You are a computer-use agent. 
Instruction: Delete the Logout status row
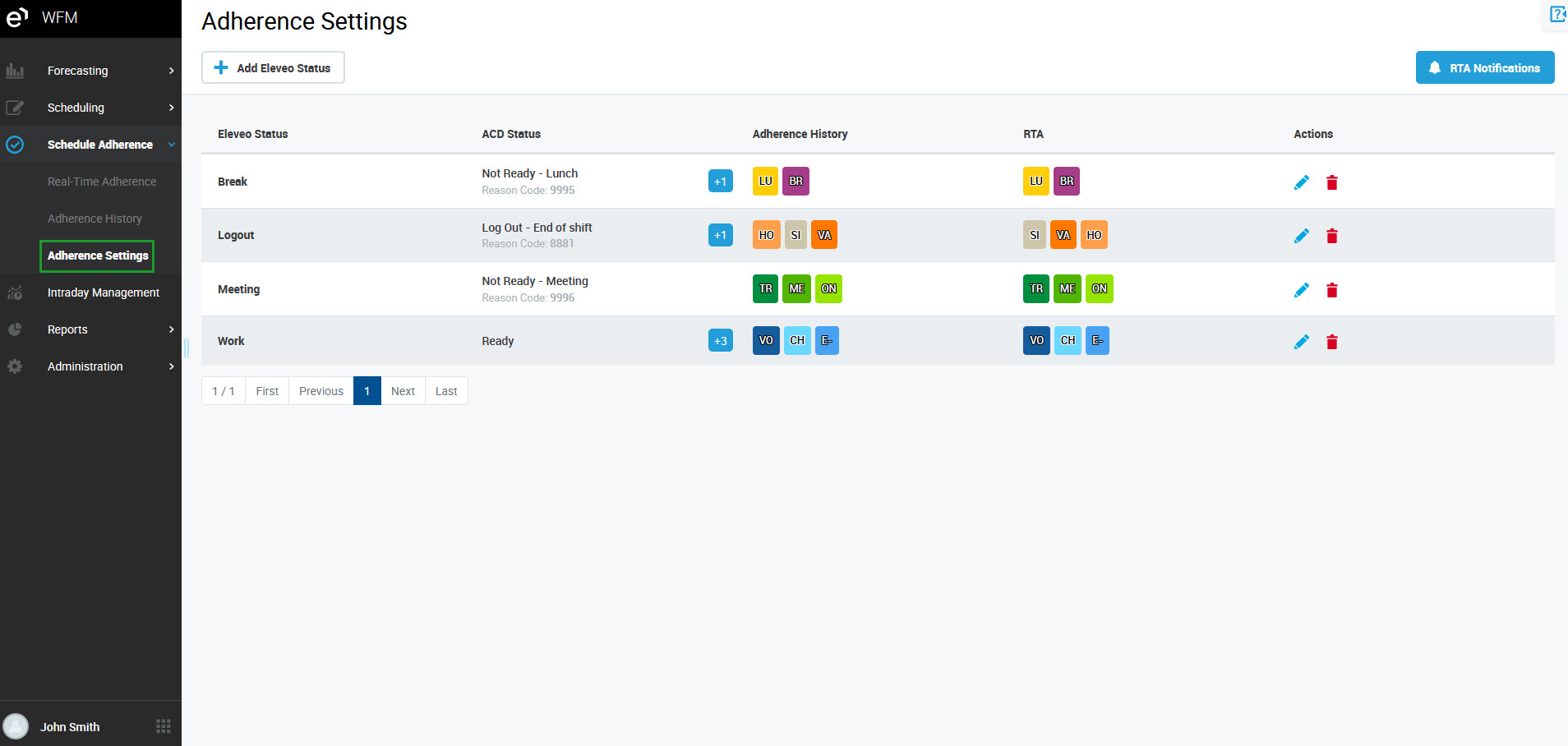[1331, 236]
